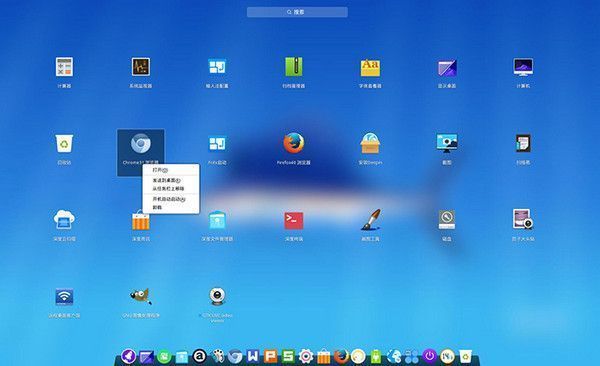600x366 pixels.
Task: Open the settings gear in the dock
Action: click(306, 356)
